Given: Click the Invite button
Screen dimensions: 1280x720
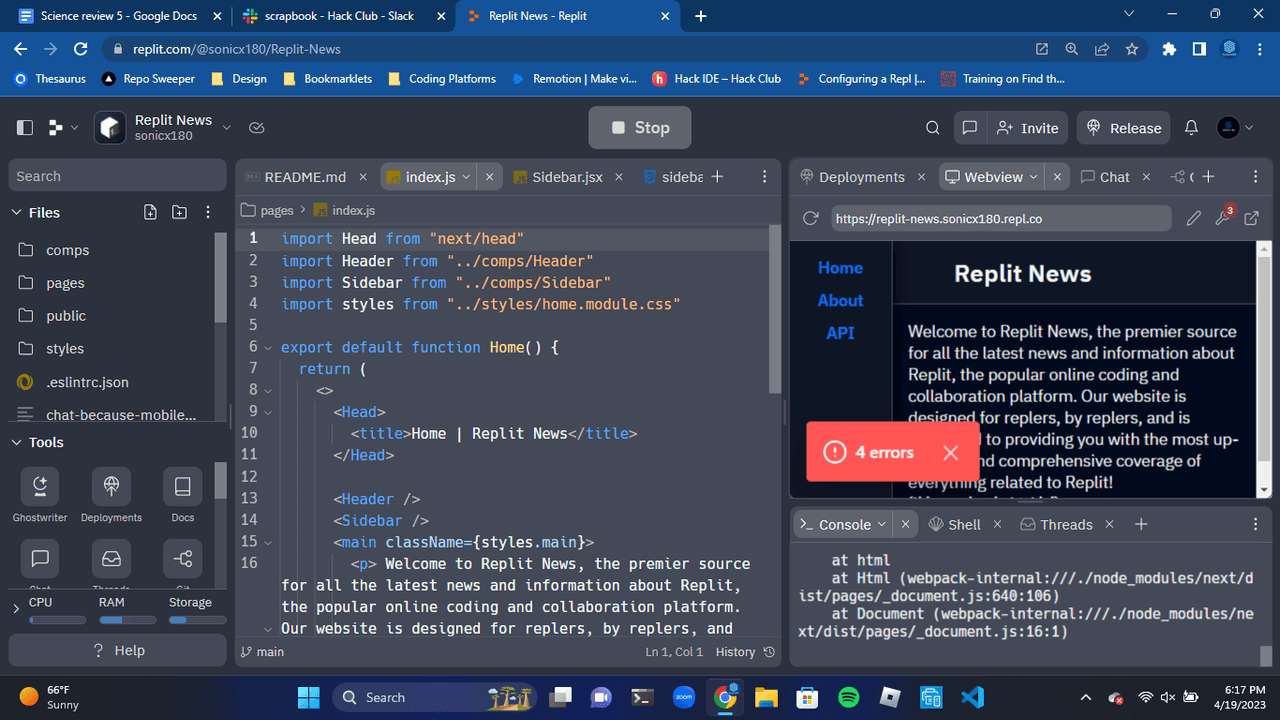Looking at the screenshot, I should coord(1028,128).
